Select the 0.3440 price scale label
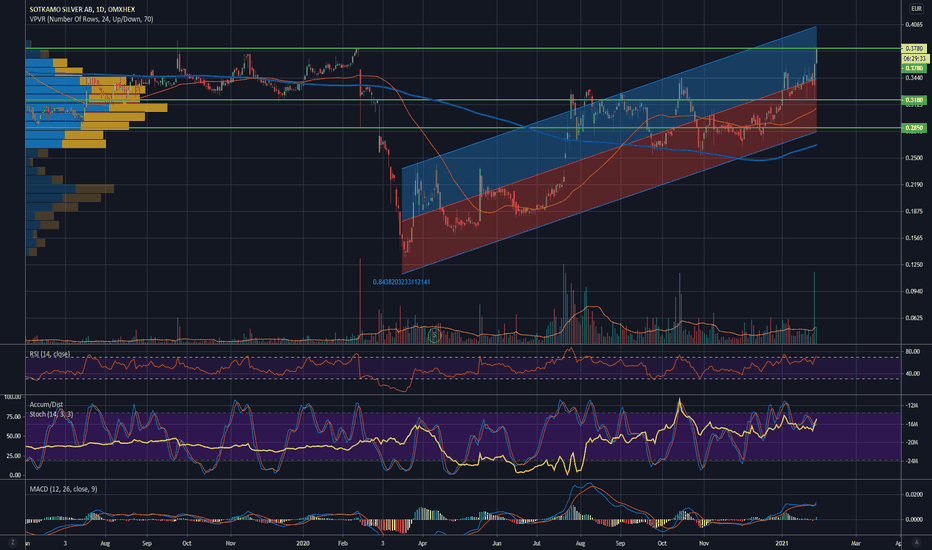Viewport: 932px width, 550px height. click(x=914, y=78)
